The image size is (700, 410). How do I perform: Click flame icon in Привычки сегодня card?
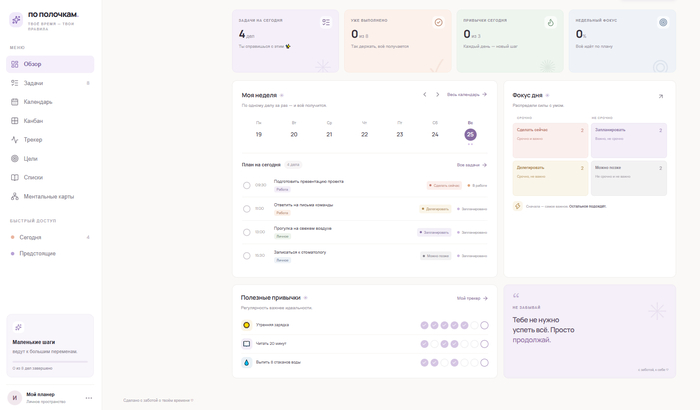click(550, 22)
